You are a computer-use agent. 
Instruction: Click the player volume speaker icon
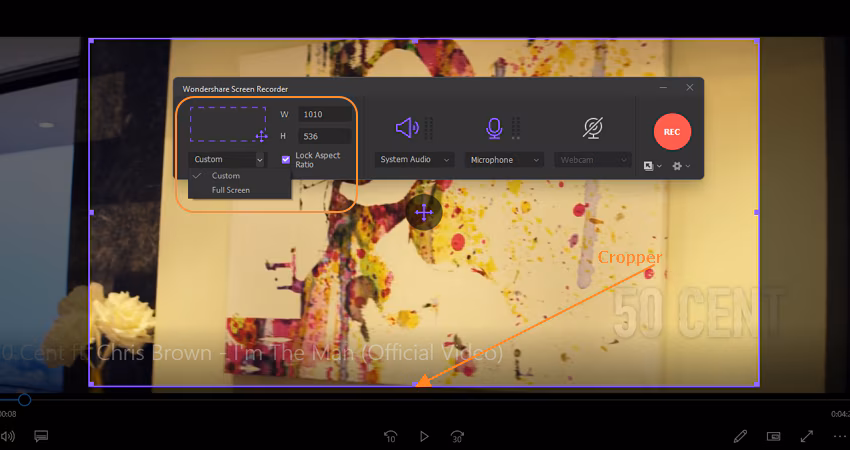click(x=8, y=436)
